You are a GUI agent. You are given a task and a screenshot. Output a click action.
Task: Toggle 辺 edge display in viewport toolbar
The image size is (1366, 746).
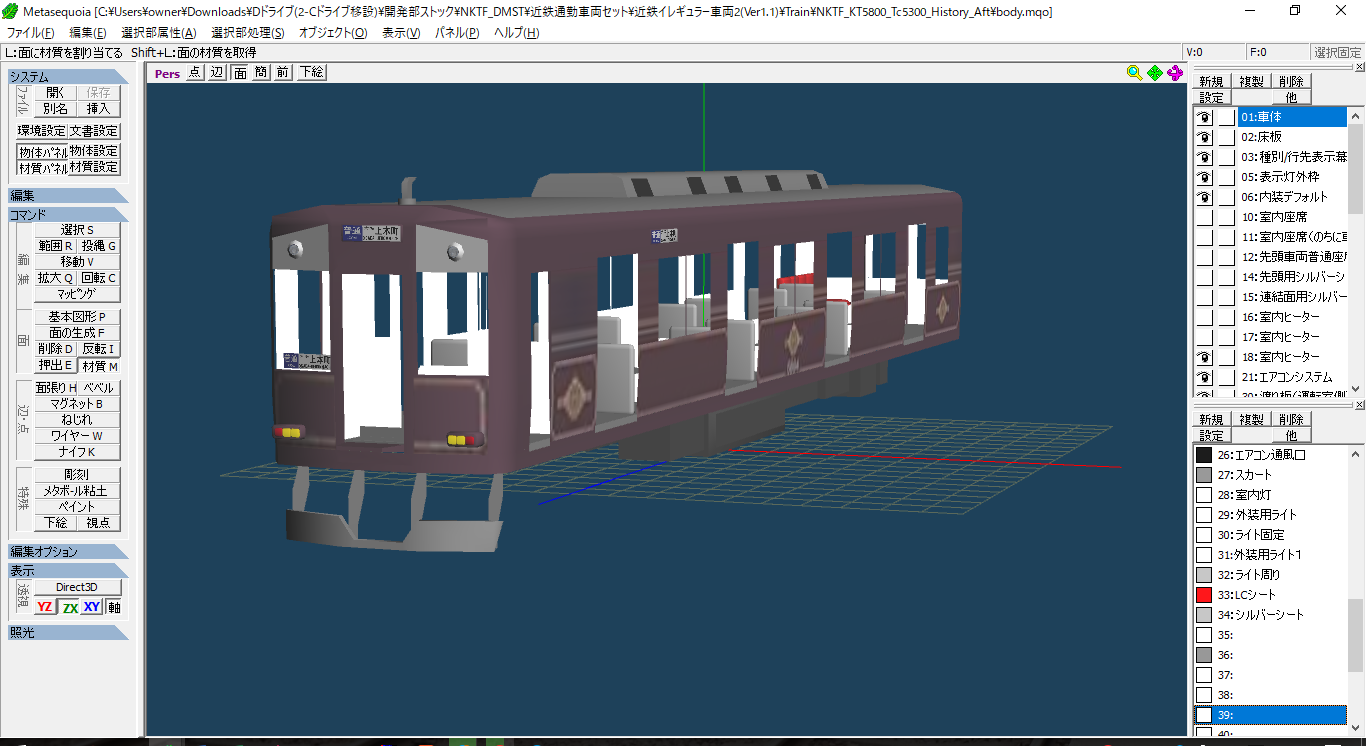(217, 72)
